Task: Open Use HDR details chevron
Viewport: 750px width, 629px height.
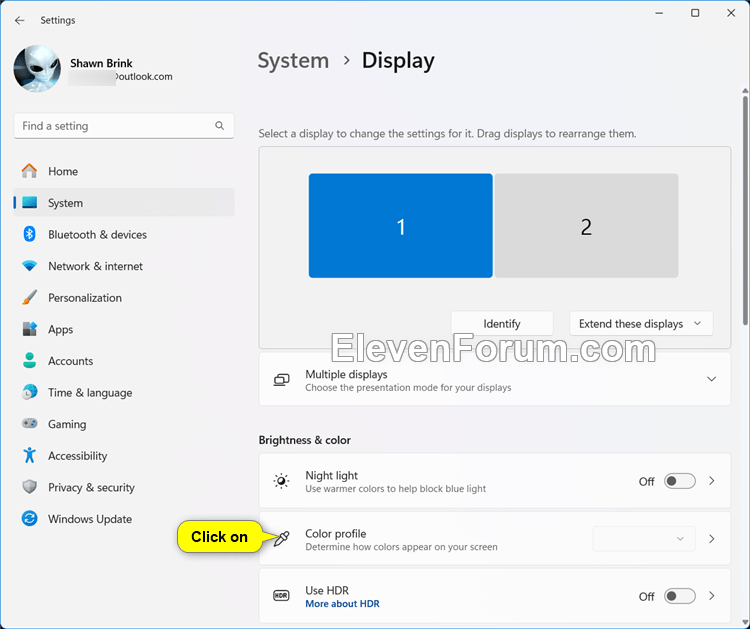Action: [x=712, y=596]
